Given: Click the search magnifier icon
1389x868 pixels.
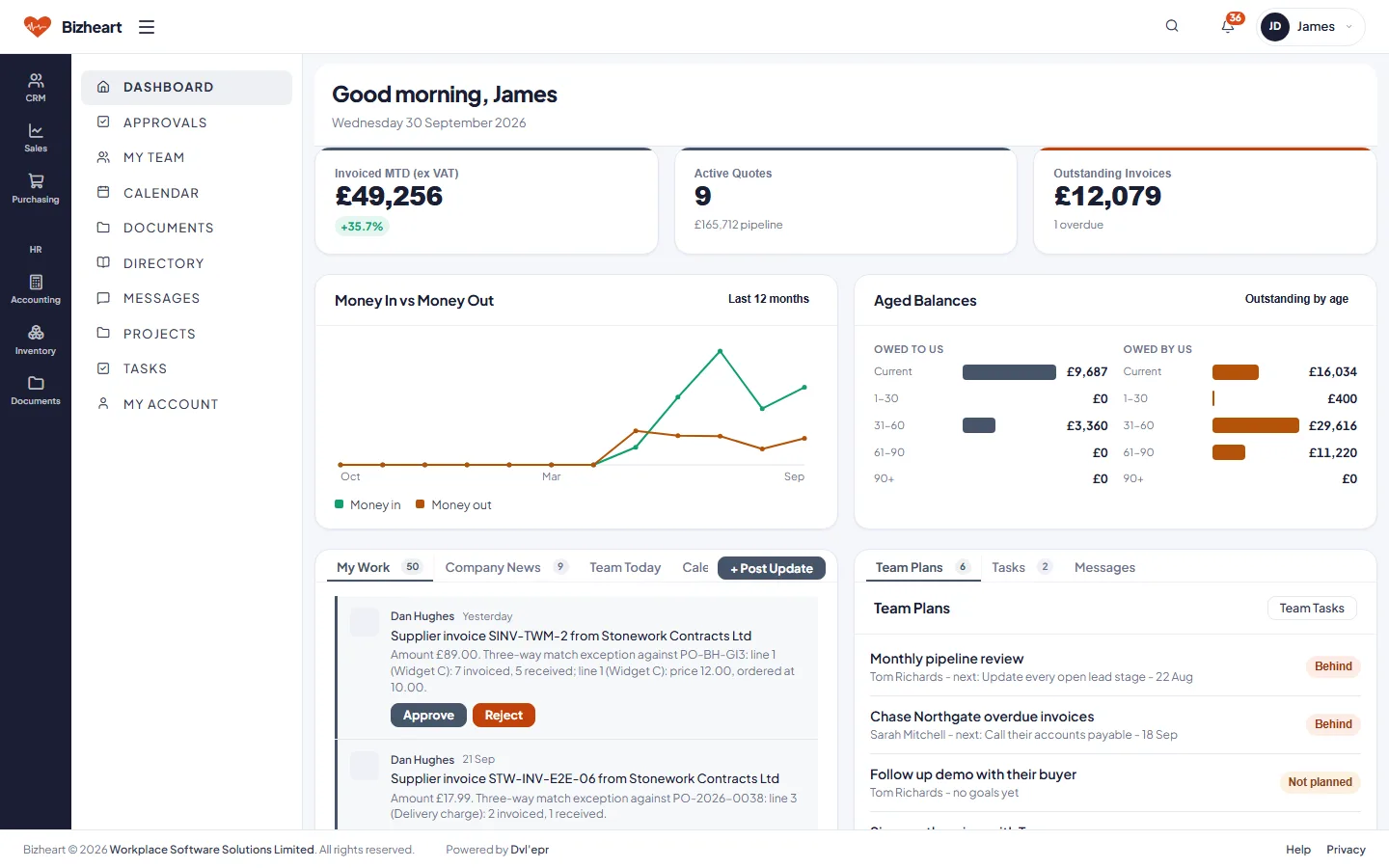Looking at the screenshot, I should pyautogui.click(x=1172, y=26).
